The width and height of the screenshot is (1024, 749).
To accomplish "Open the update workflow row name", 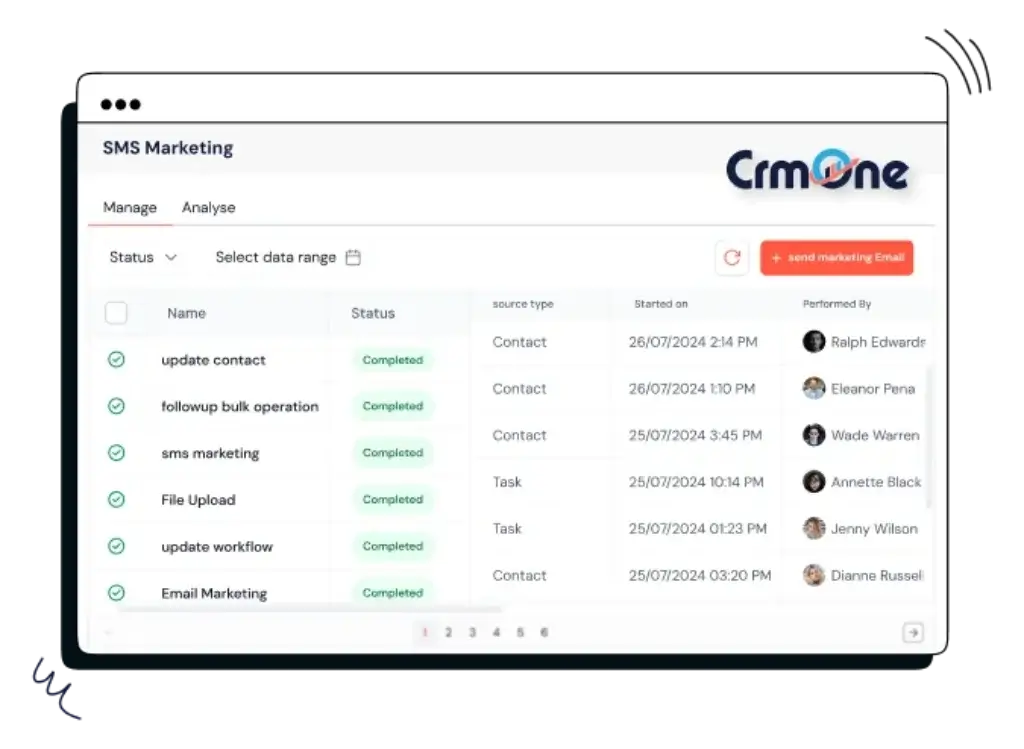I will [217, 547].
